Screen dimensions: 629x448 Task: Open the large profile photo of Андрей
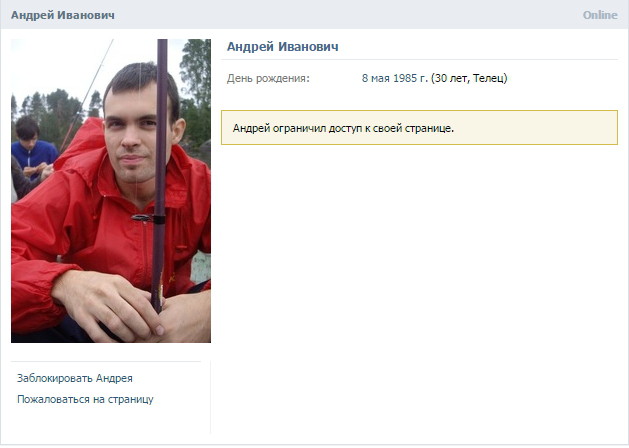[x=111, y=191]
